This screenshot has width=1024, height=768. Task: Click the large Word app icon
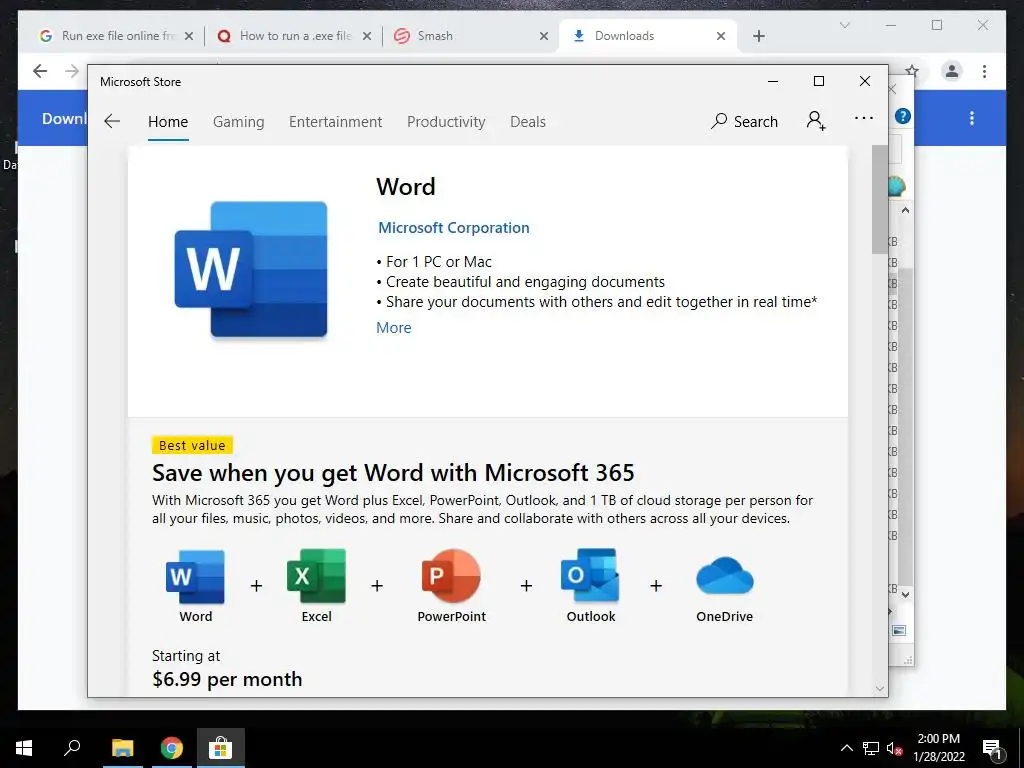251,269
